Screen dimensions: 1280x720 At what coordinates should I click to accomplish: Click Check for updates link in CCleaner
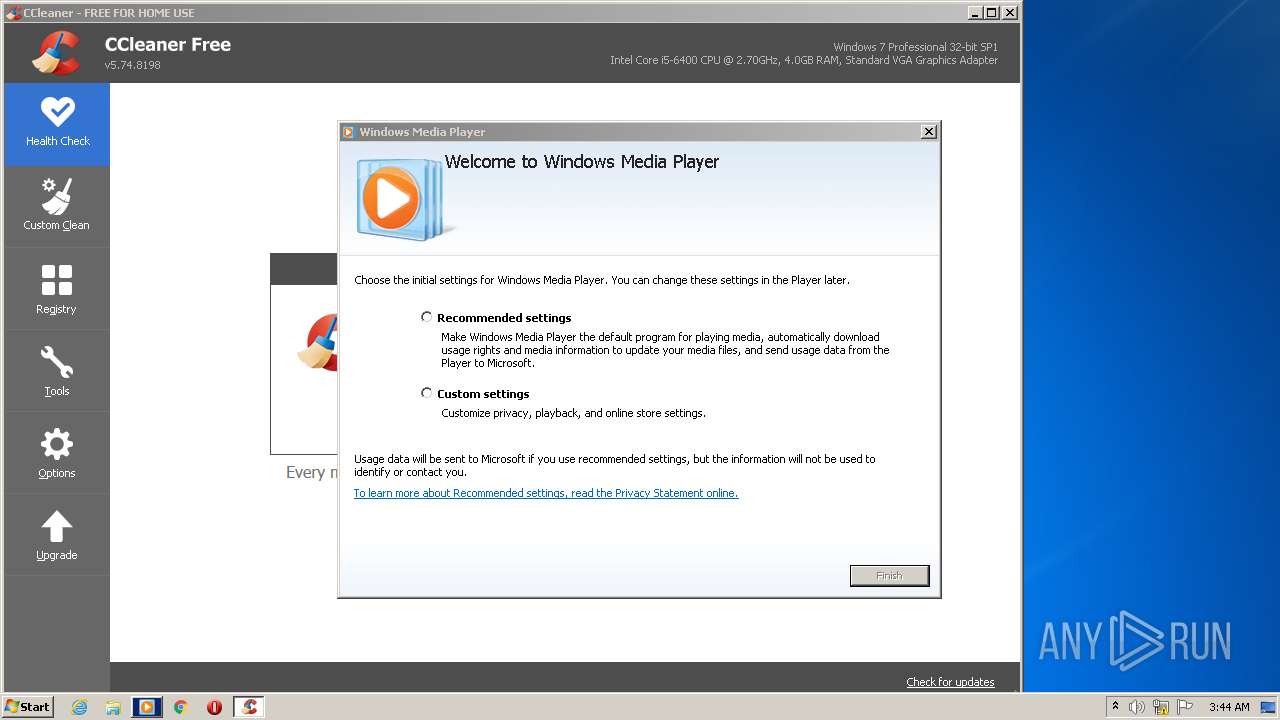click(x=950, y=682)
